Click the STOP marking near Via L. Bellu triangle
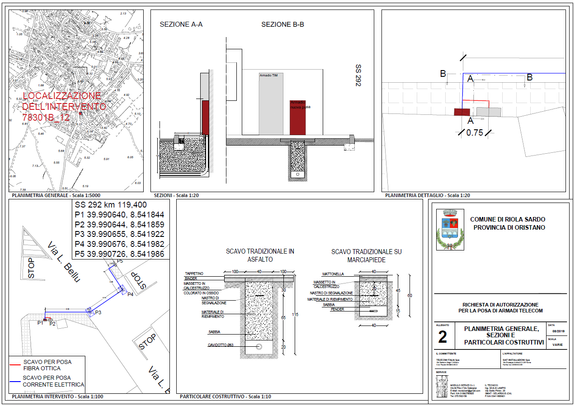The image size is (574, 406). 31,268
